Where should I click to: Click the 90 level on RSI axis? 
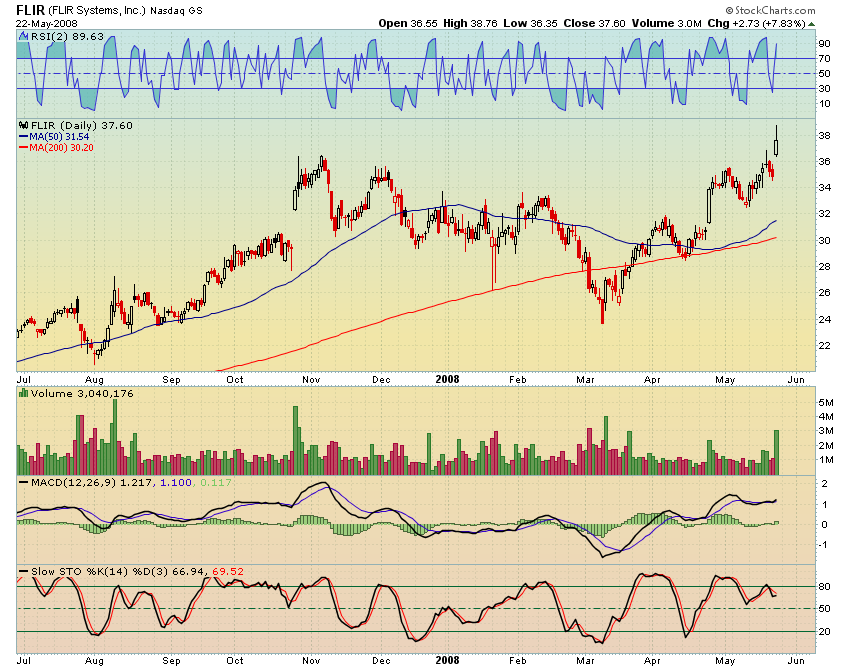(x=825, y=43)
